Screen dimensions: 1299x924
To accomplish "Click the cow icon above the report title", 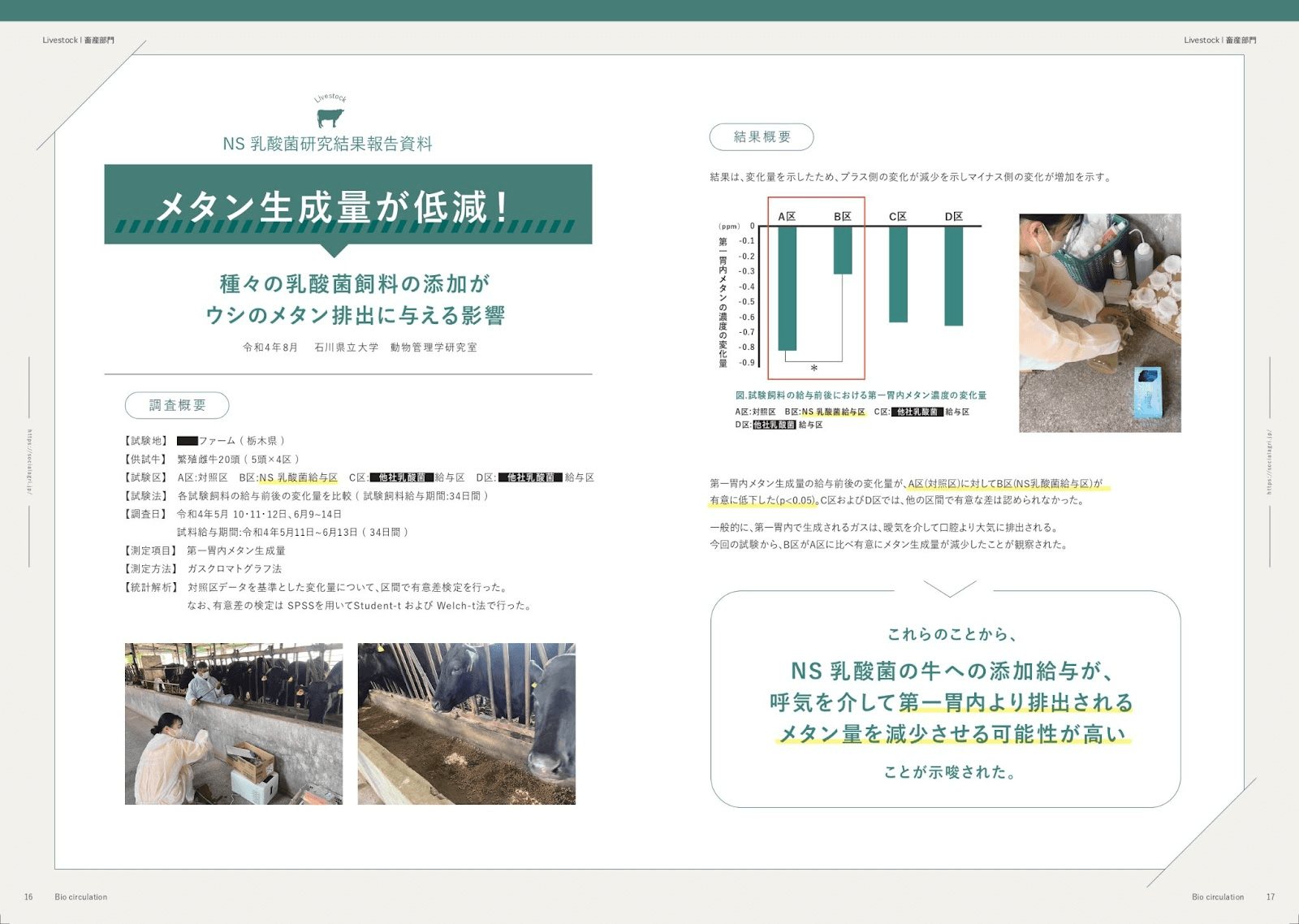I will tap(330, 118).
